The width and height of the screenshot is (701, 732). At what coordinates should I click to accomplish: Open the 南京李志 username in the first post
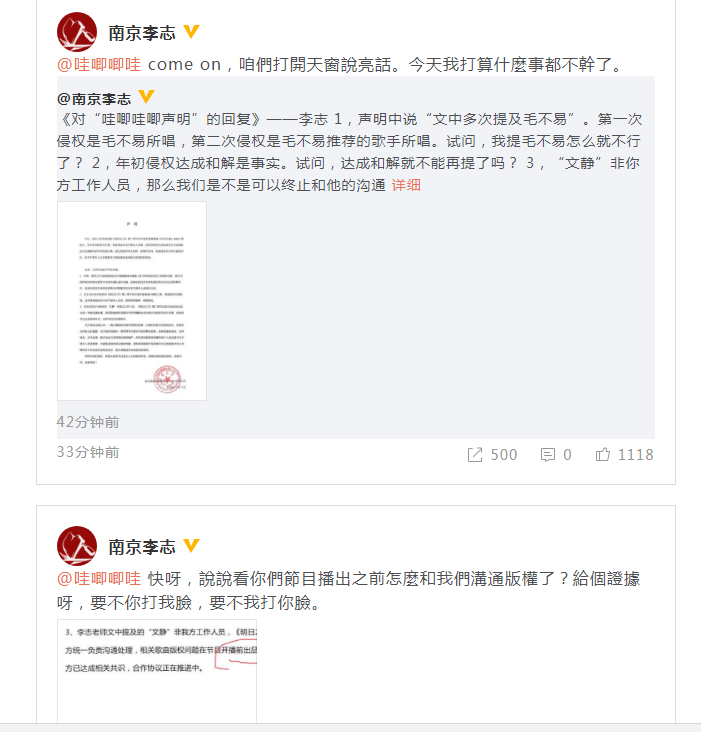(142, 33)
